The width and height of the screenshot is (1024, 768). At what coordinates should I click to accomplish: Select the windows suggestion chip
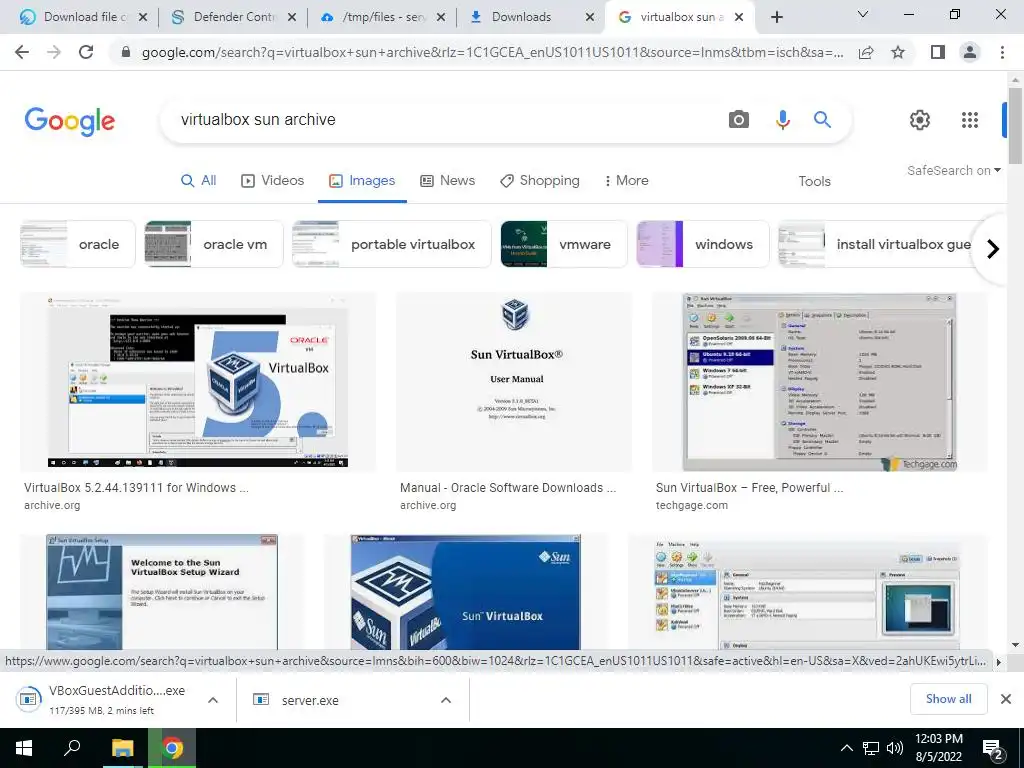coord(703,244)
